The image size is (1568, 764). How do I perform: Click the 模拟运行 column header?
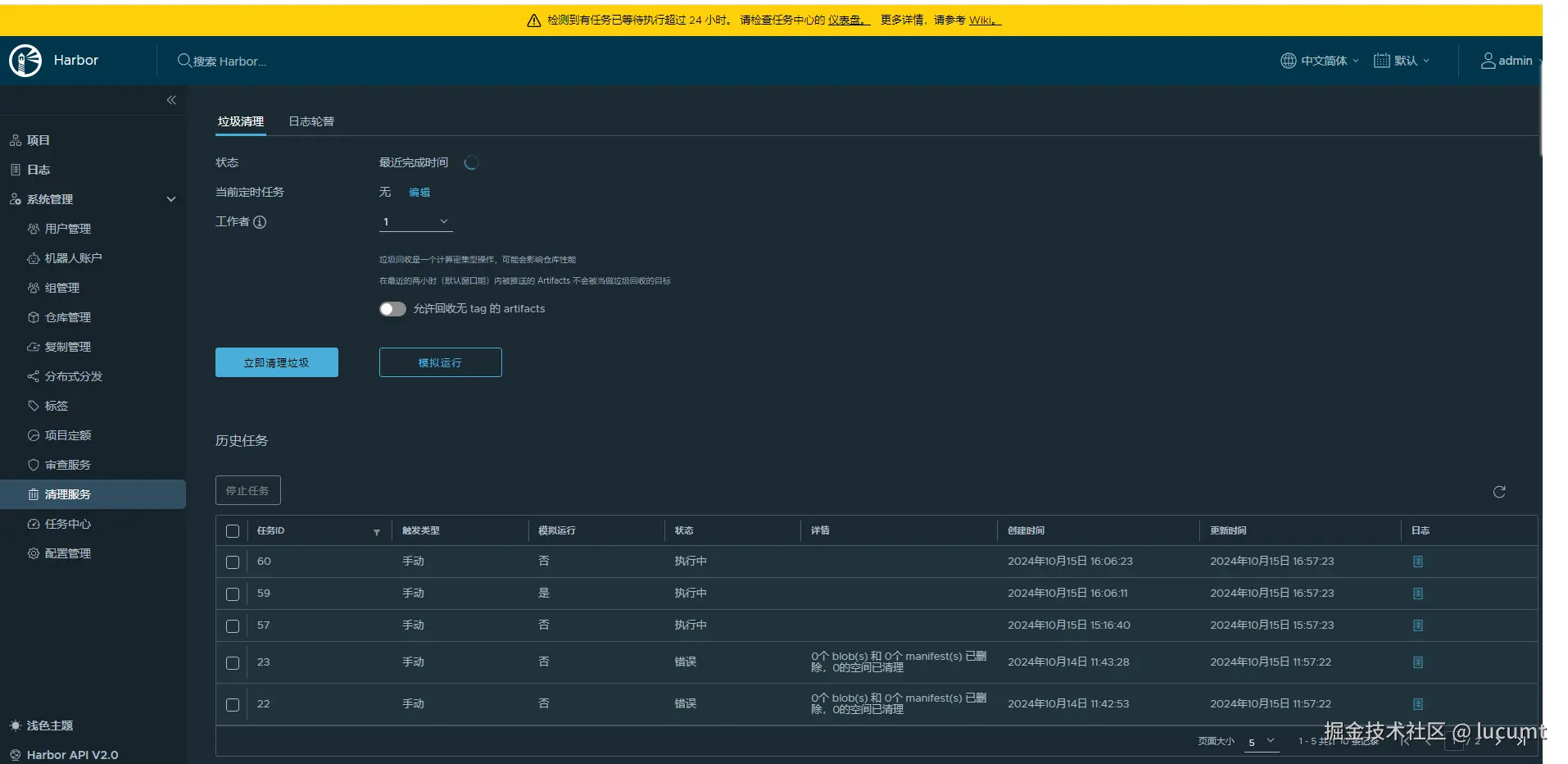tap(557, 530)
